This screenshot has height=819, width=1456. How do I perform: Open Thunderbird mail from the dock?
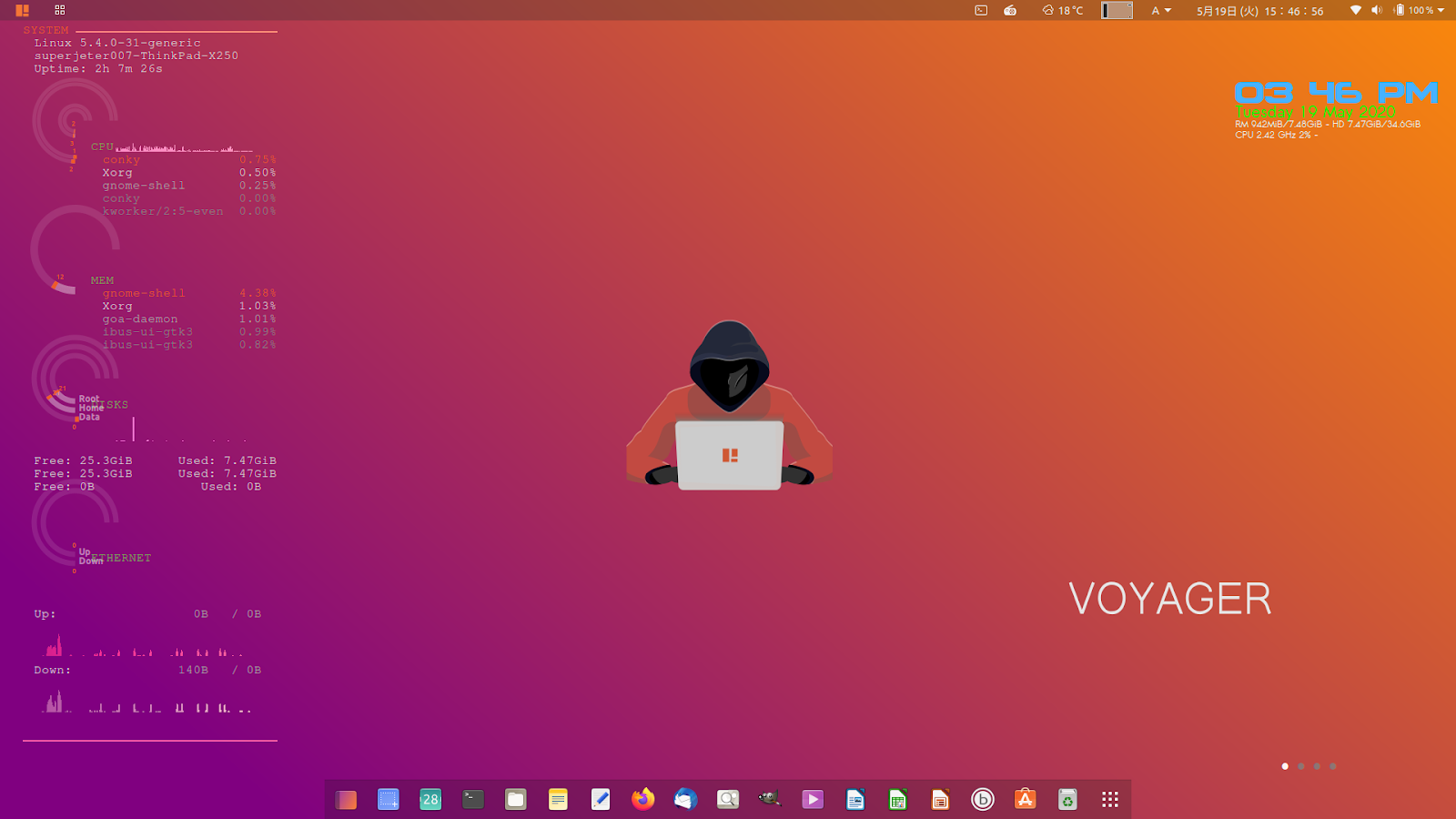coord(685,799)
